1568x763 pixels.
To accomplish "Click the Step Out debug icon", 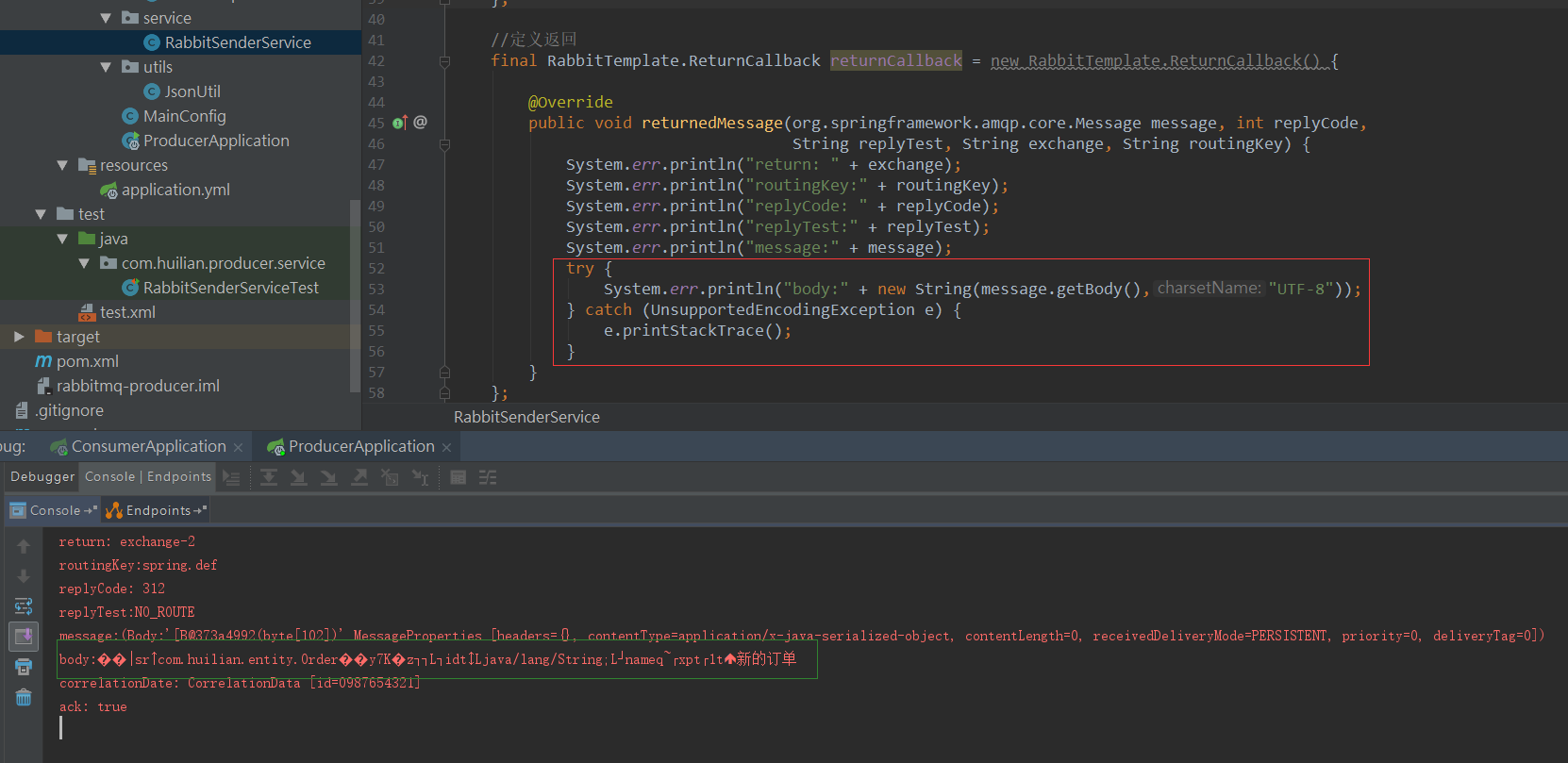I will point(359,478).
